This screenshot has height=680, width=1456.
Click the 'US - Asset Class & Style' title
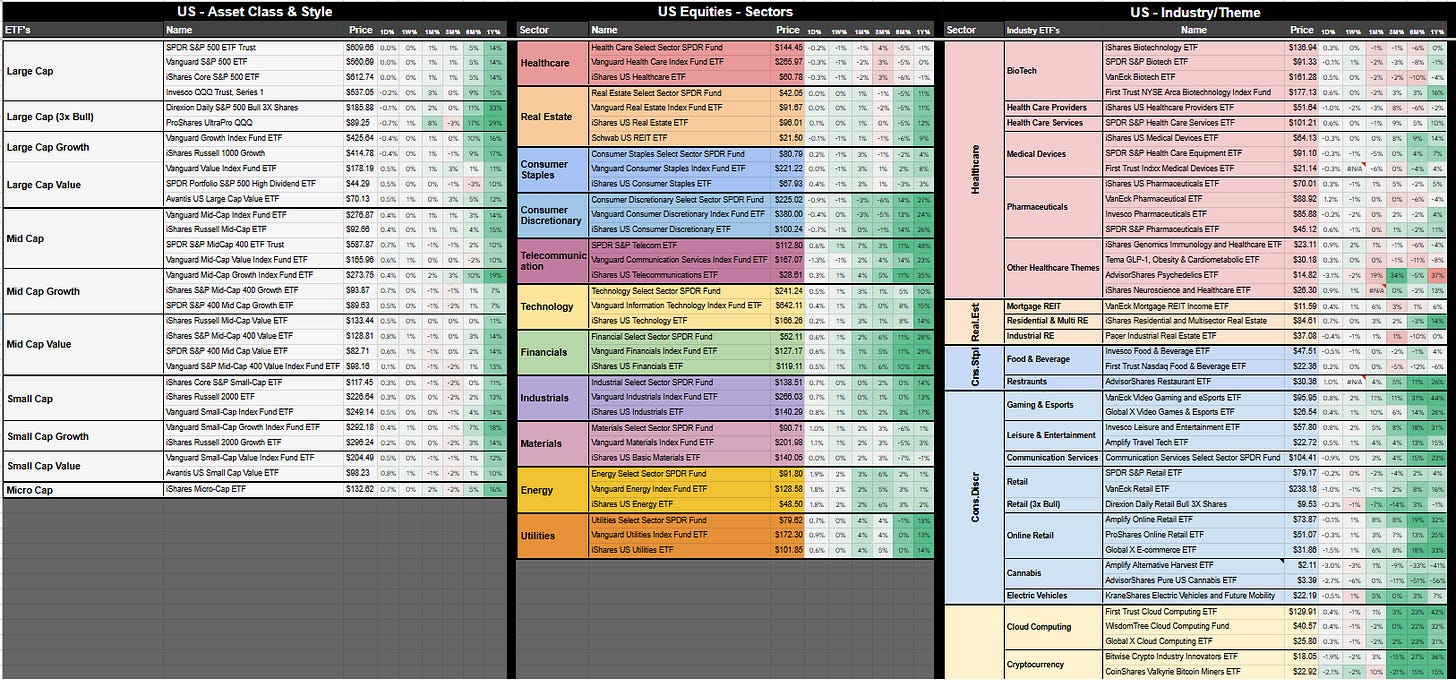254,12
